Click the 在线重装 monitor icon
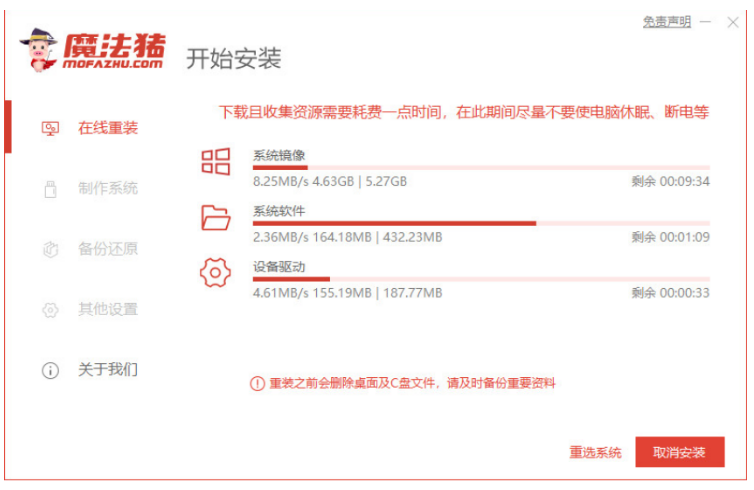This screenshot has width=754, height=490. point(50,128)
